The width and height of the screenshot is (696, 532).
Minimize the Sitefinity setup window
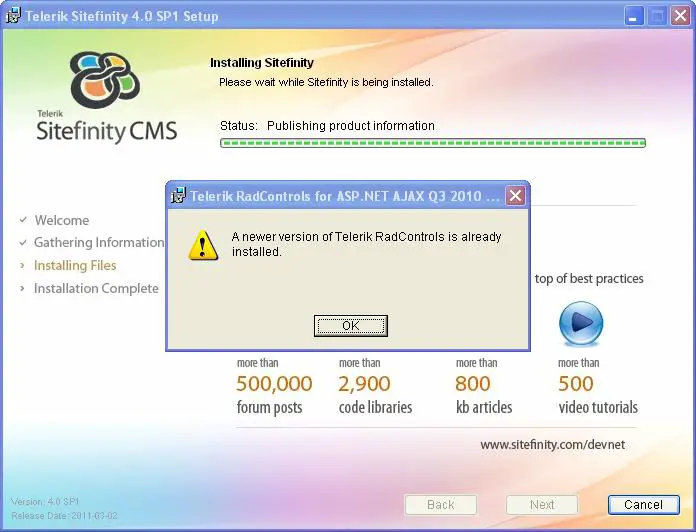pos(633,16)
